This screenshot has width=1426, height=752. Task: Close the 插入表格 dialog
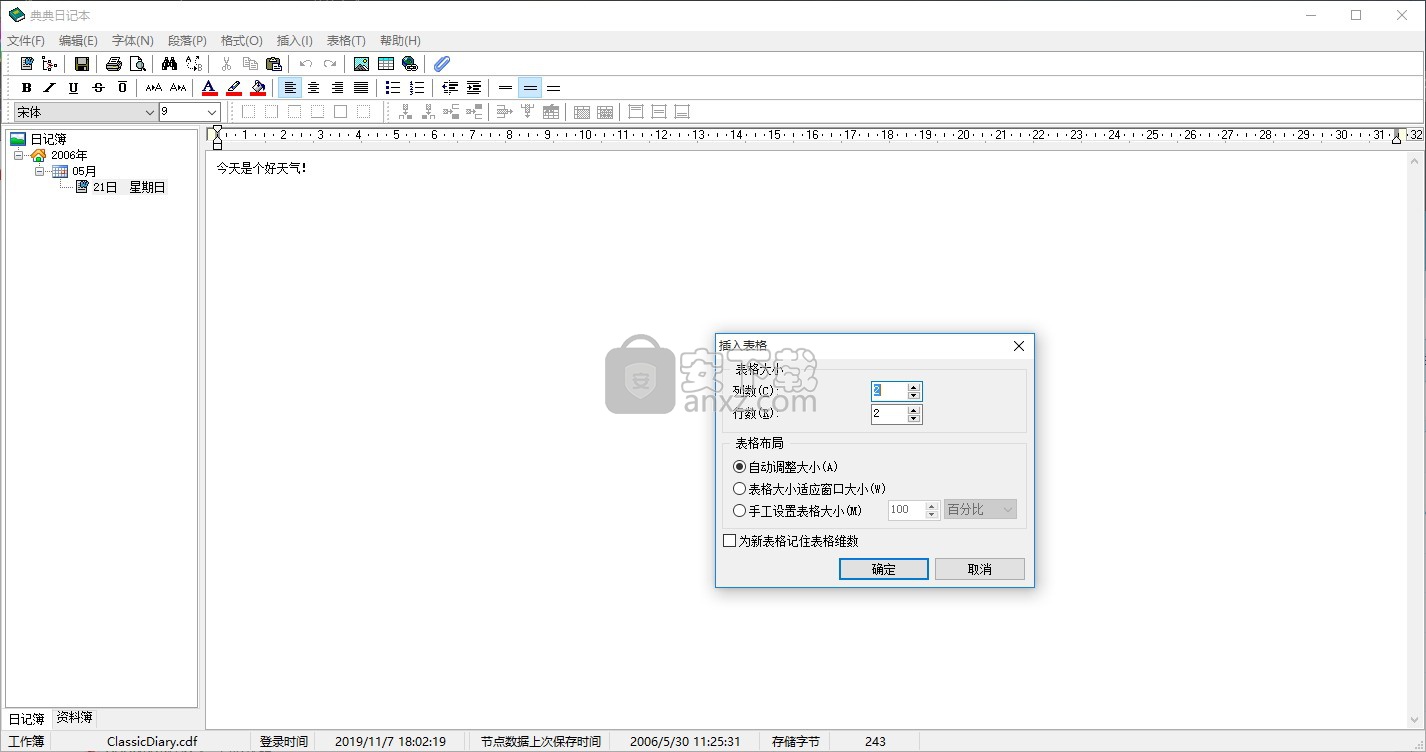[1019, 346]
